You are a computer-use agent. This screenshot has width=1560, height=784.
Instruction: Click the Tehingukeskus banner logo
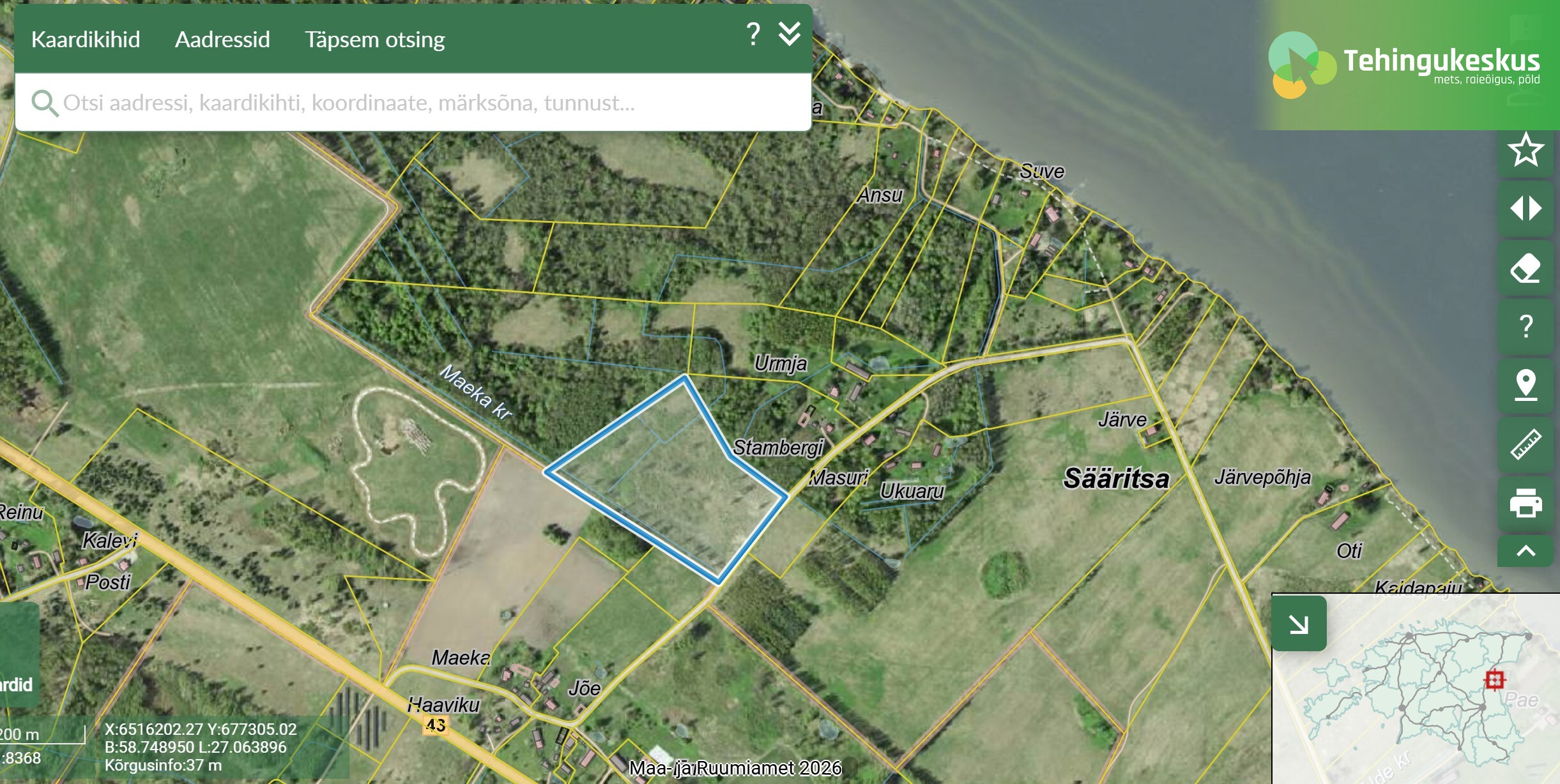[1405, 65]
